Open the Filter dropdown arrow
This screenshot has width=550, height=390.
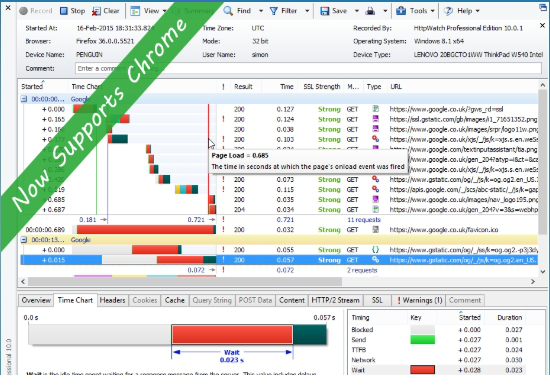pos(307,11)
